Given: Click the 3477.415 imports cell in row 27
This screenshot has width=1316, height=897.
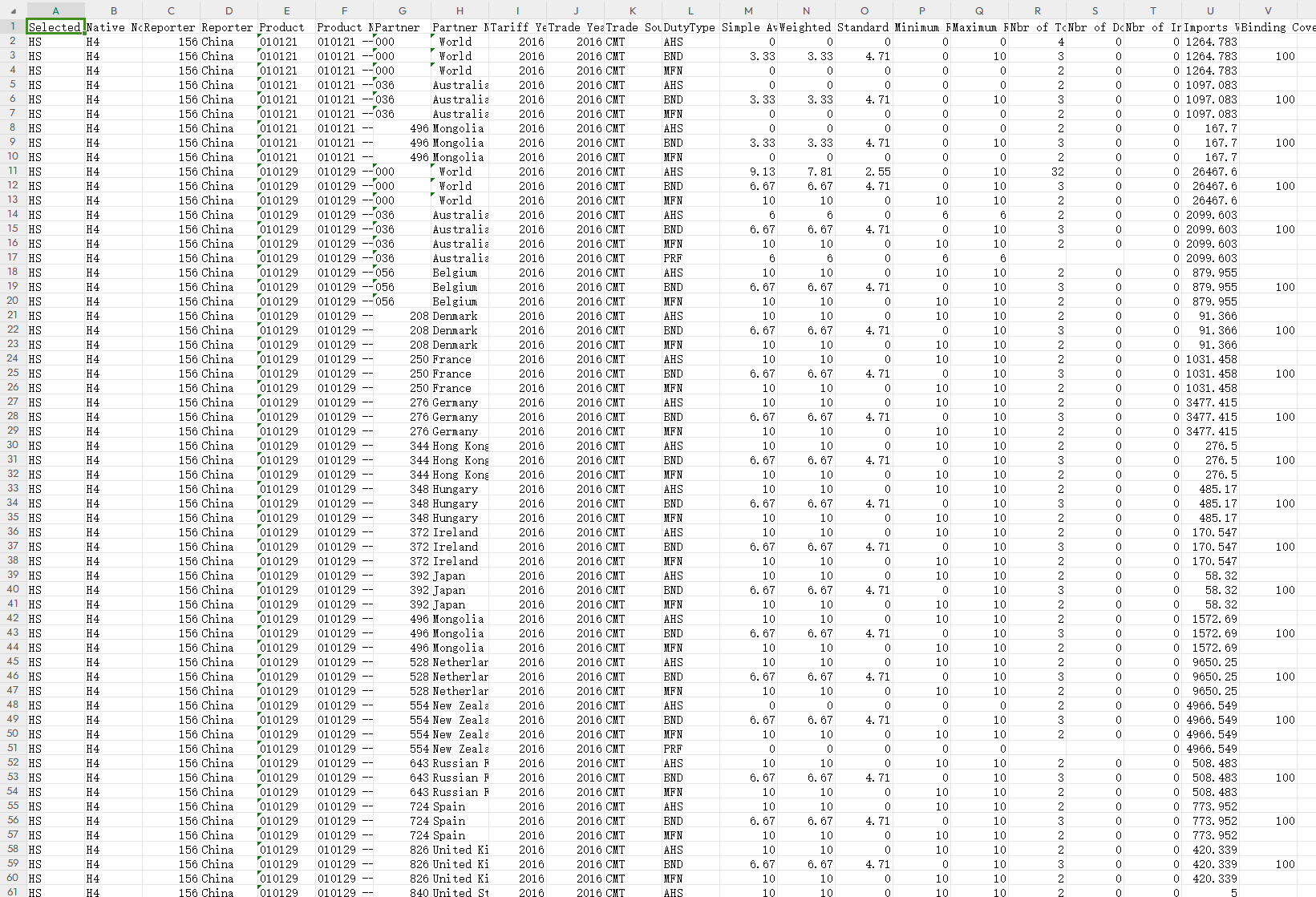Looking at the screenshot, I should [1211, 402].
